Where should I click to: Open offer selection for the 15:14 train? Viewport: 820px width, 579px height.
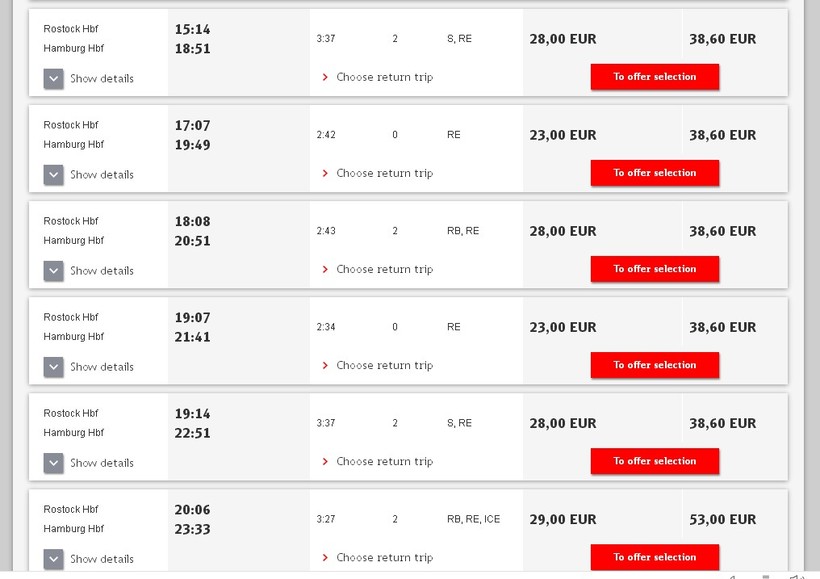654,77
